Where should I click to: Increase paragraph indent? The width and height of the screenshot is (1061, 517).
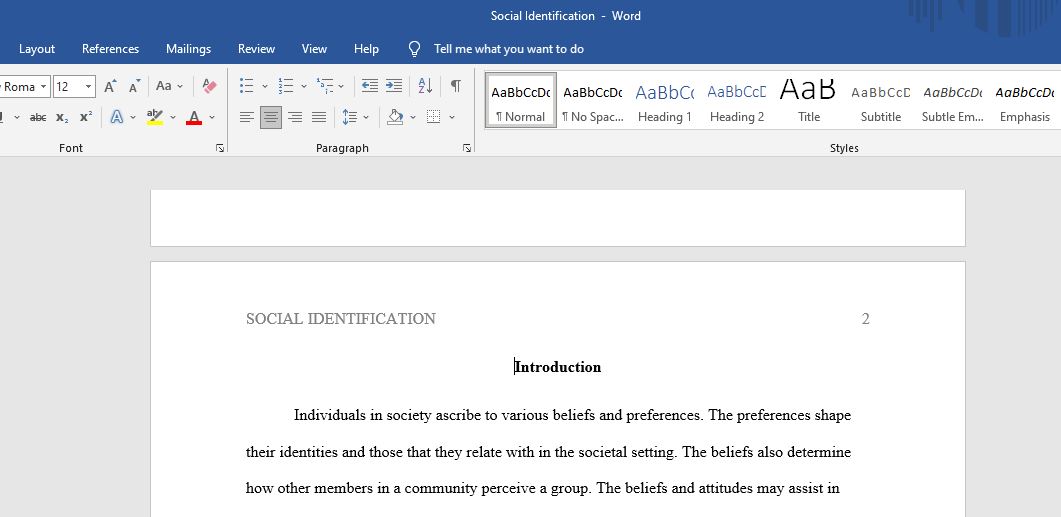pyautogui.click(x=394, y=86)
